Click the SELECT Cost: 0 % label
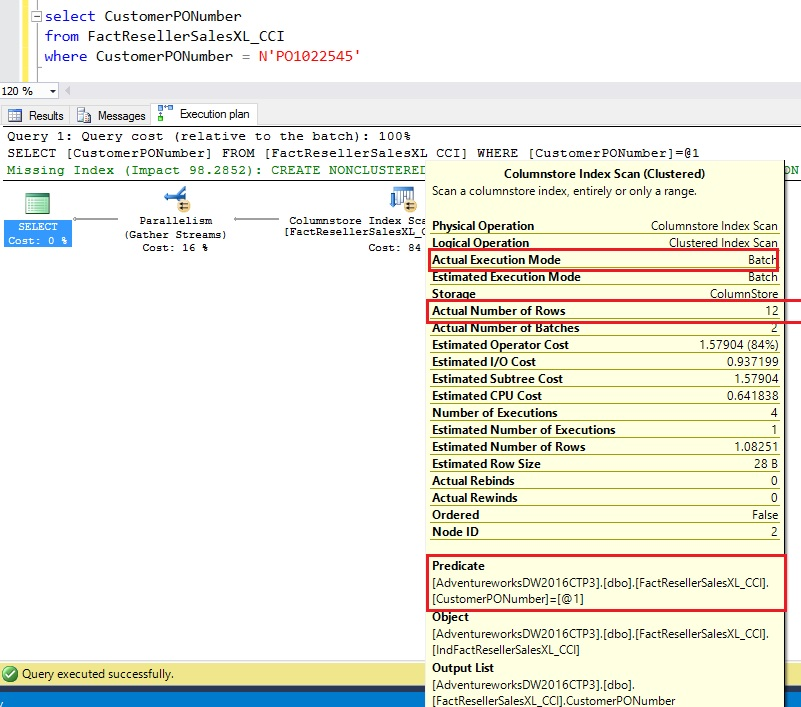This screenshot has height=707, width=801. tap(38, 233)
